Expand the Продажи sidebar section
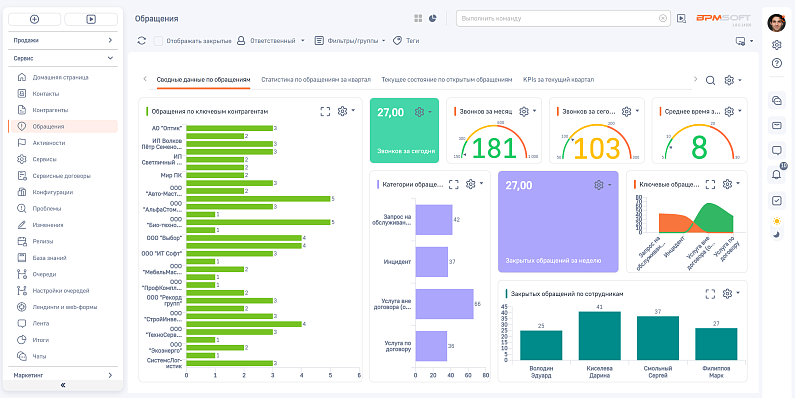The width and height of the screenshot is (795, 398). (x=63, y=40)
